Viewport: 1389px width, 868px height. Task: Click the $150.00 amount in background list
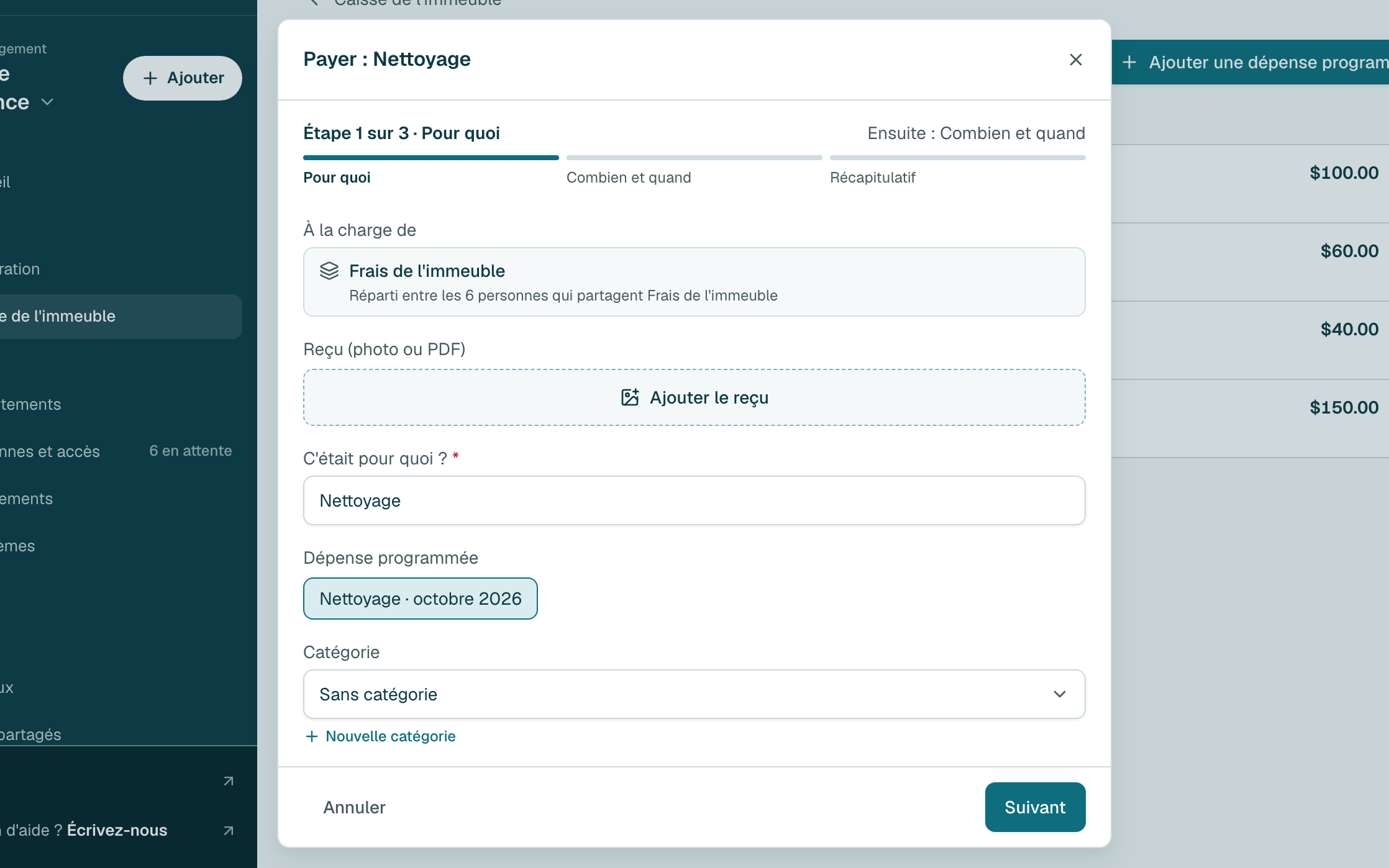tap(1344, 407)
